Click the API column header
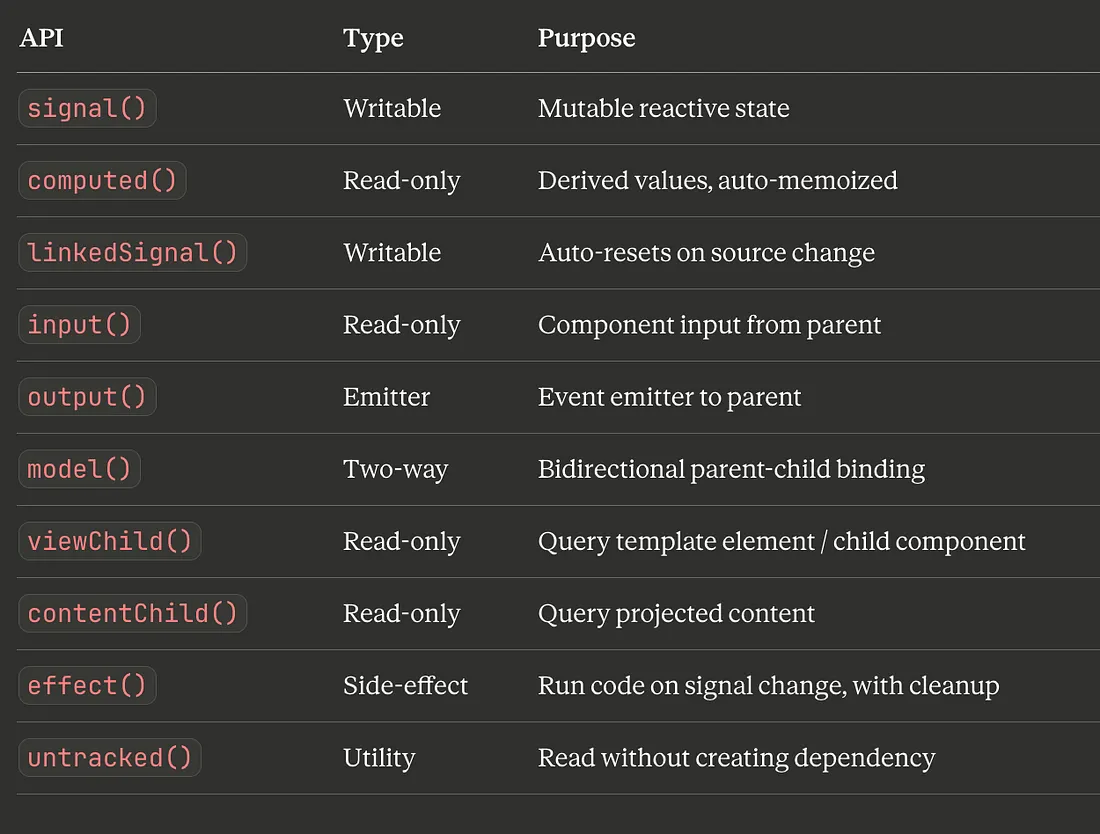Image resolution: width=1100 pixels, height=834 pixels. [x=42, y=38]
